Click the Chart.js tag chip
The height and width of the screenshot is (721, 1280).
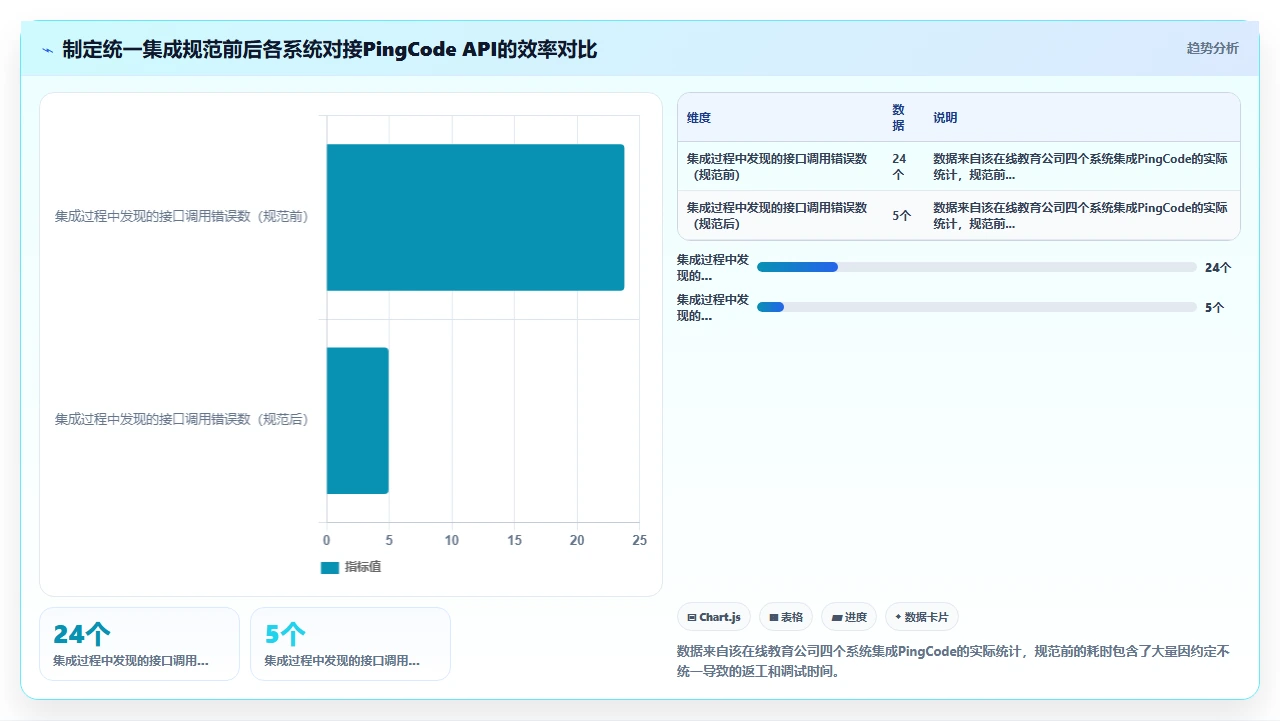click(x=713, y=617)
